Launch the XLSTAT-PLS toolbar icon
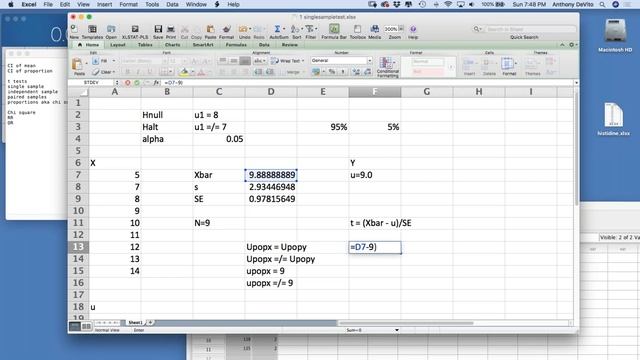Screen dimensions: 640x360 click(135, 29)
